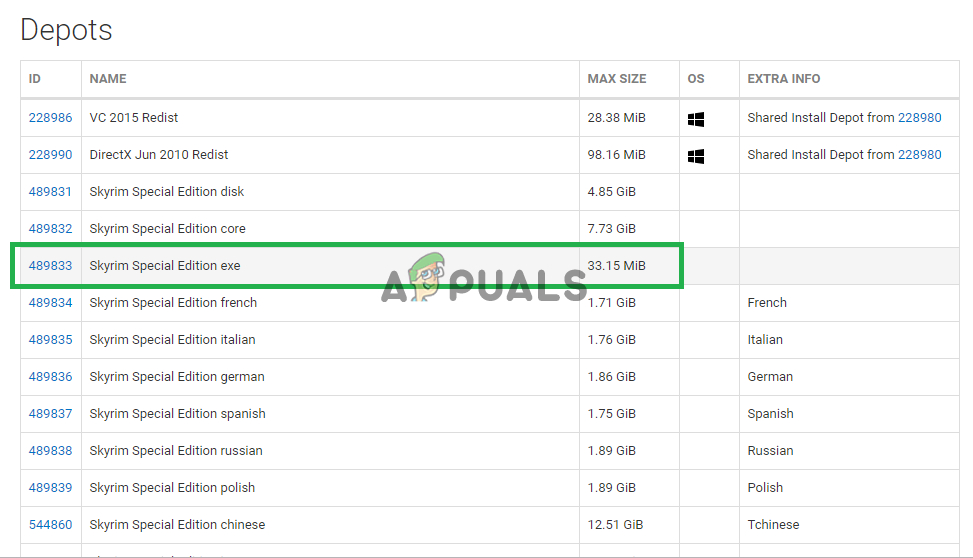This screenshot has height=558, width=973.
Task: Click 228980 link in DirectX Jun 2010 row
Action: [x=920, y=155]
